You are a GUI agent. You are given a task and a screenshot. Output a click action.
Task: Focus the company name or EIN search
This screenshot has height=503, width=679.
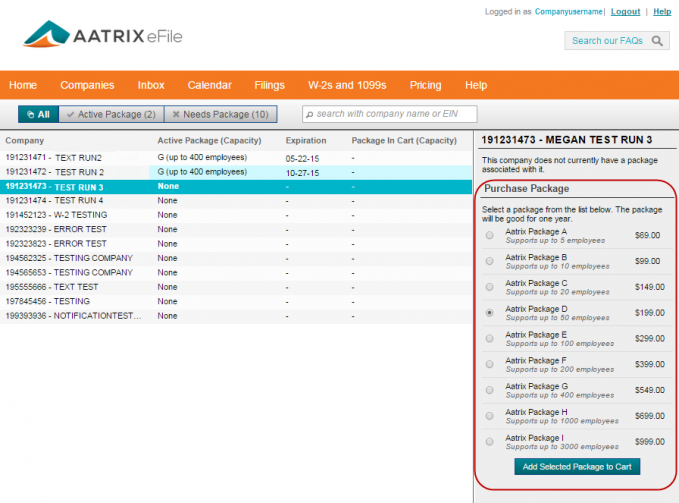390,114
